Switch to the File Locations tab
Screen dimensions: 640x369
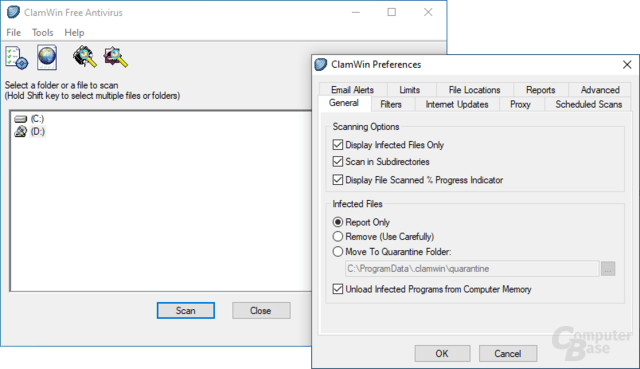click(x=474, y=90)
